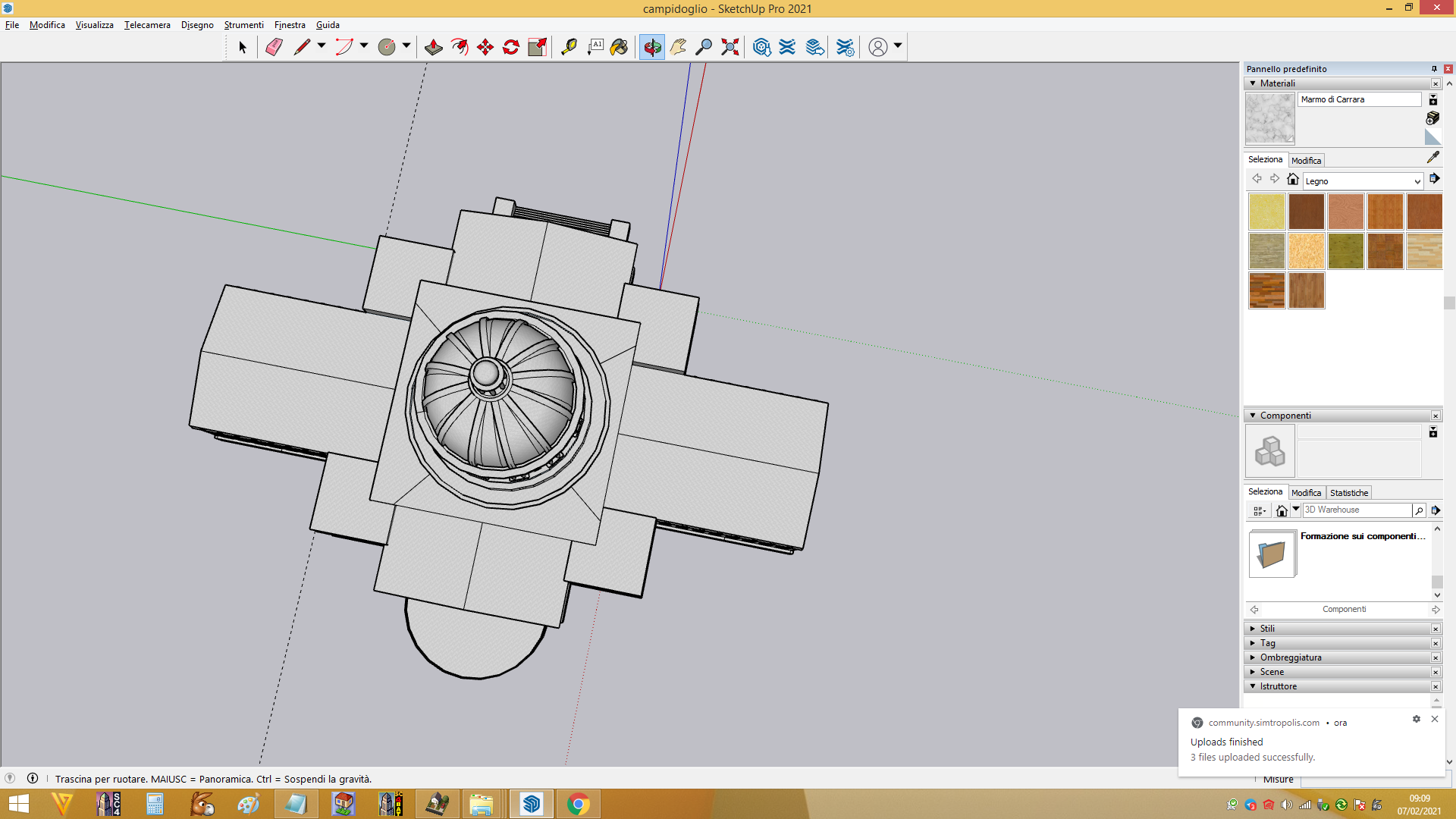The height and width of the screenshot is (819, 1456).
Task: Pick the pink Eraser tool
Action: [x=274, y=47]
